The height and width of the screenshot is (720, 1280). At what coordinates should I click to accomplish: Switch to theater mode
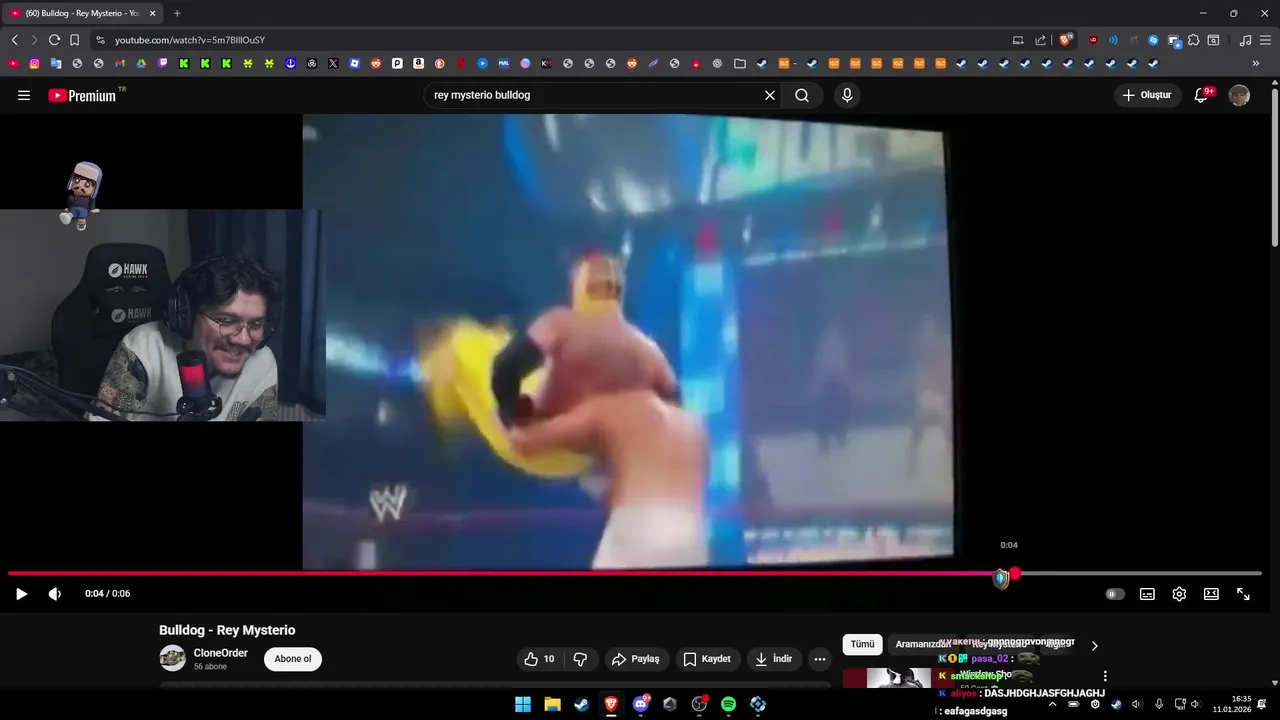(1211, 594)
